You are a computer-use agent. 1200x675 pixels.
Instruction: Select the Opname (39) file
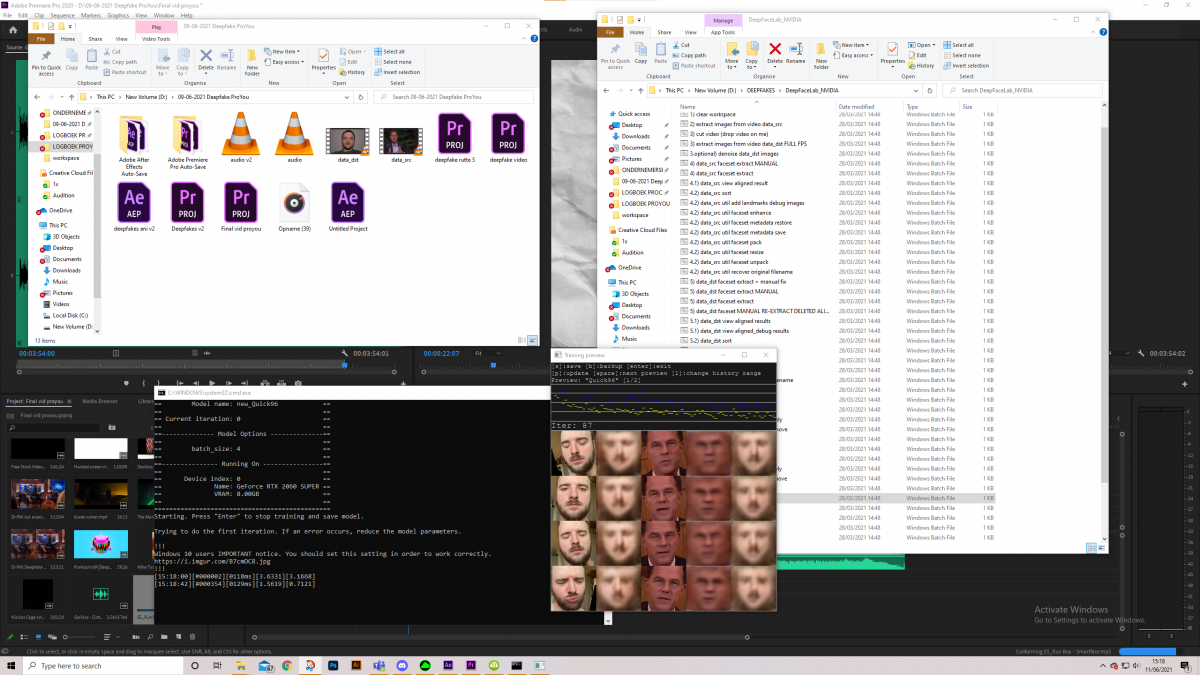[x=293, y=208]
